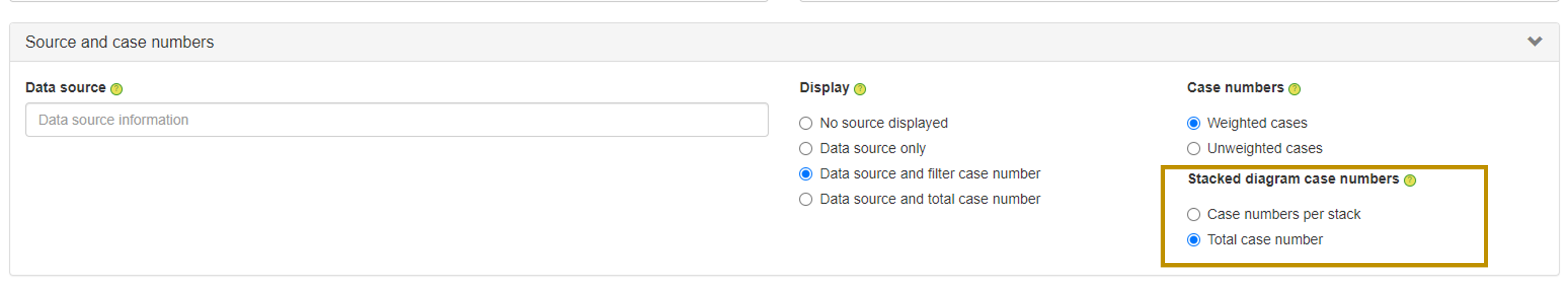Screen dimensions: 1568x289
Task: Collapse the panel using the chevron arrow
Action: coord(1535,41)
